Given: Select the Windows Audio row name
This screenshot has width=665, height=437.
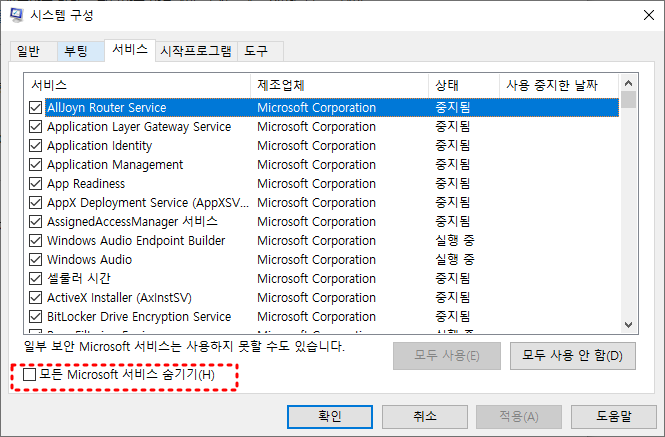Looking at the screenshot, I should pos(89,260).
